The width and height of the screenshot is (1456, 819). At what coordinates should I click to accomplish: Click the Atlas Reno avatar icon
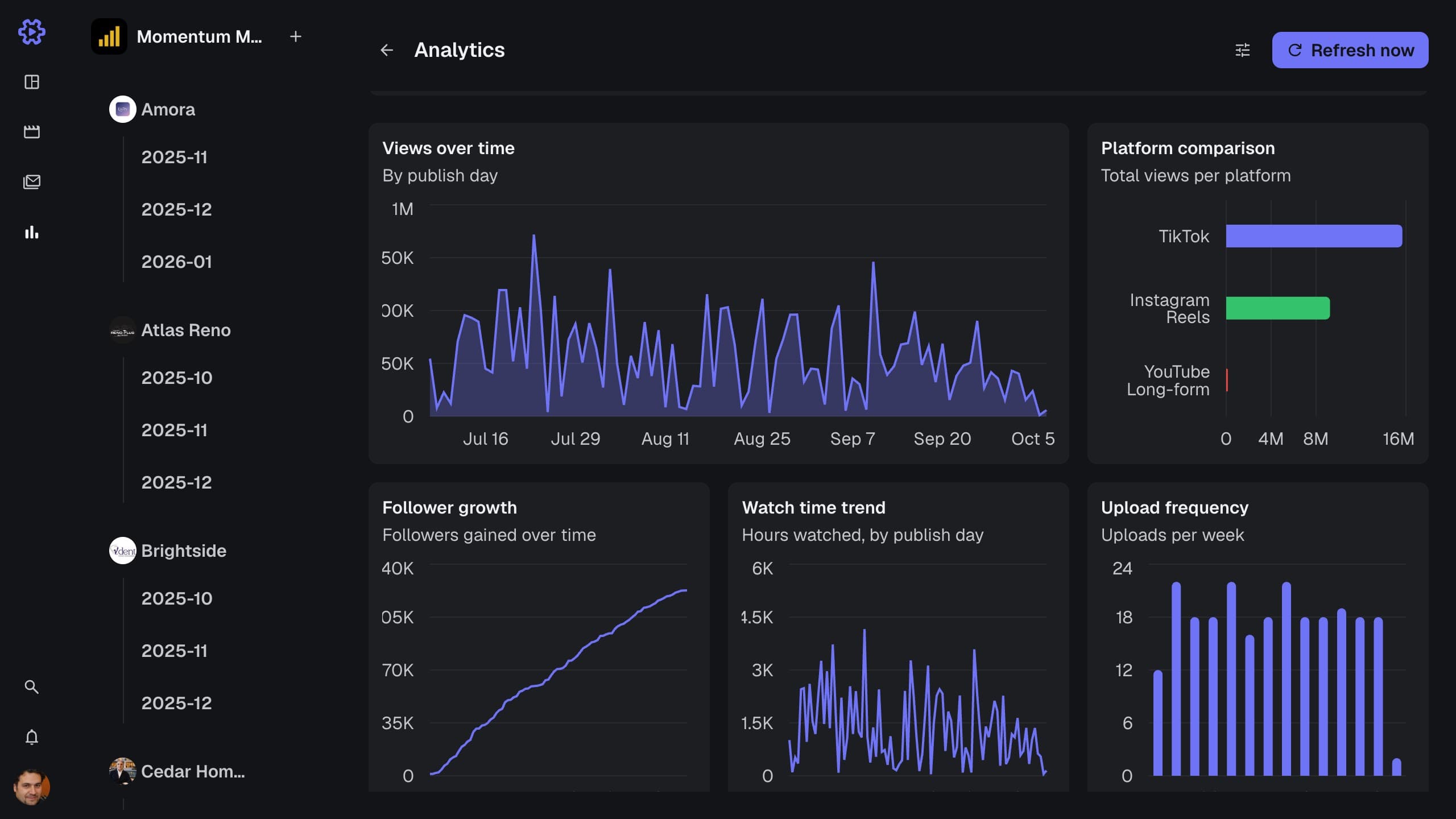123,330
